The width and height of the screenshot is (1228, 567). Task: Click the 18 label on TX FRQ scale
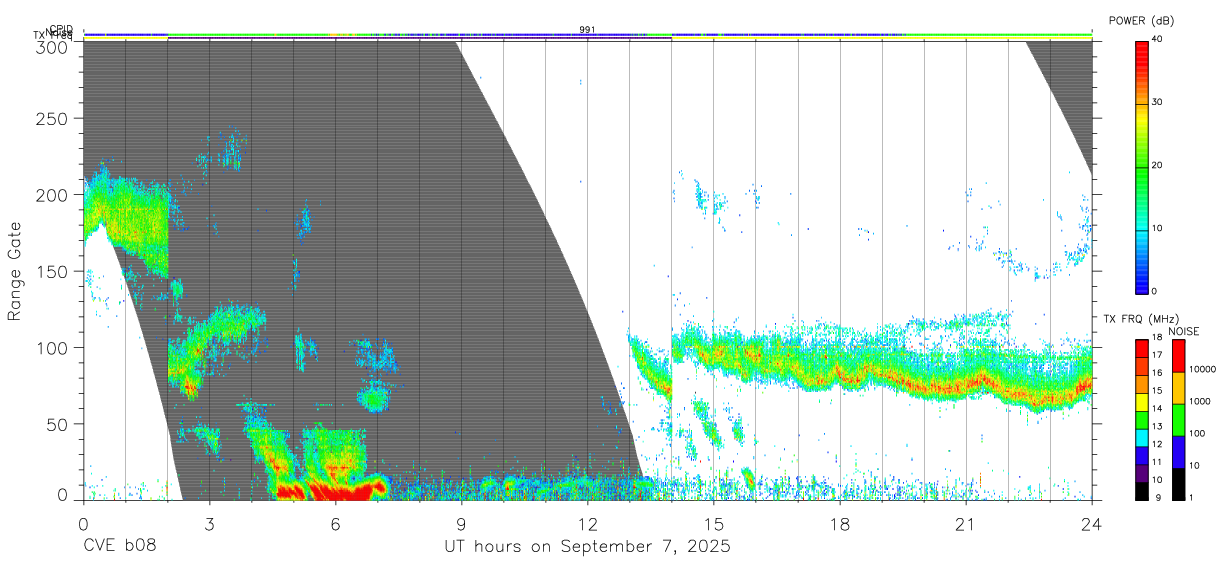tap(1158, 339)
